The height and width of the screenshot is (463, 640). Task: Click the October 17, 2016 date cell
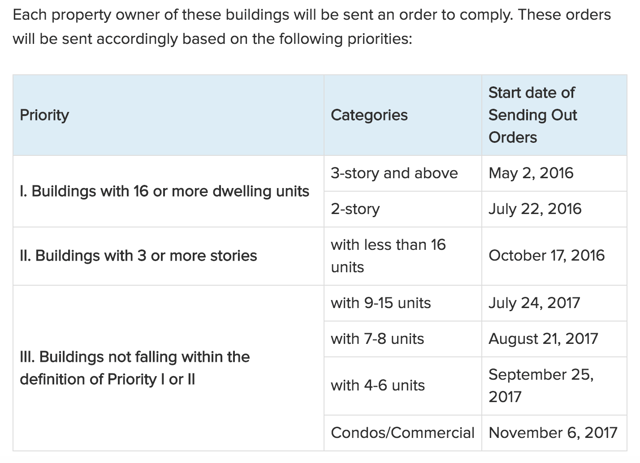(554, 256)
